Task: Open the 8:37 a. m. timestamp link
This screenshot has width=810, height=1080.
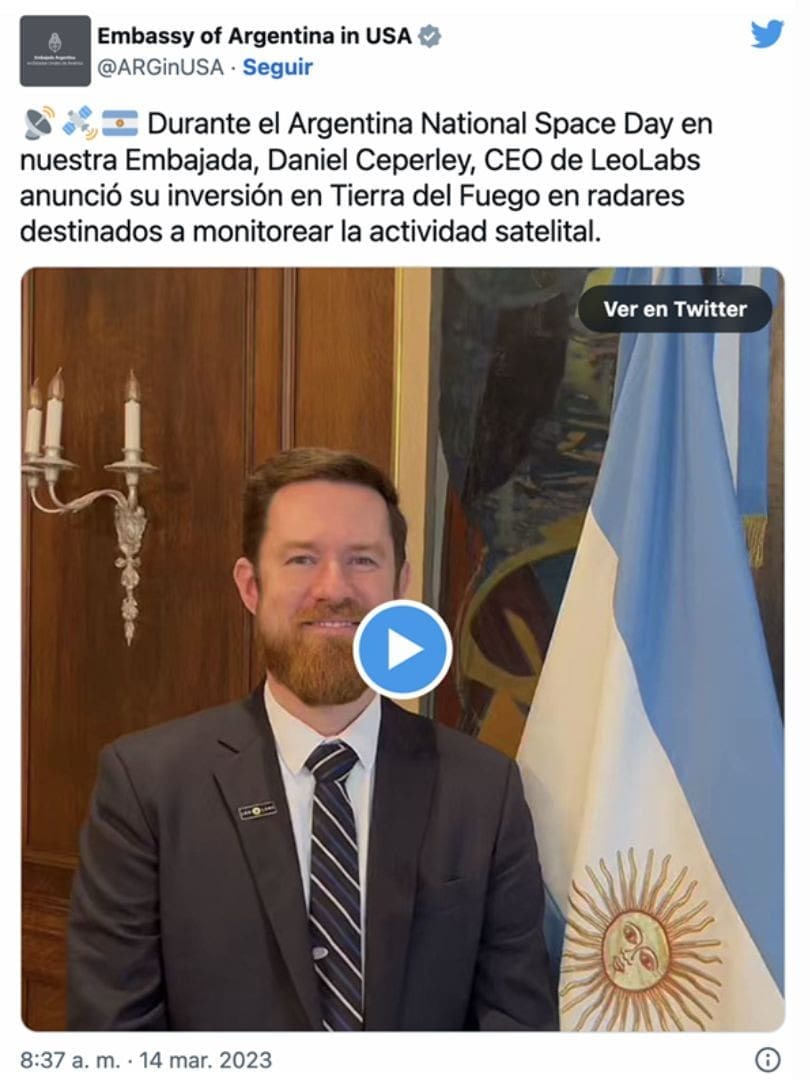Action: point(70,1059)
